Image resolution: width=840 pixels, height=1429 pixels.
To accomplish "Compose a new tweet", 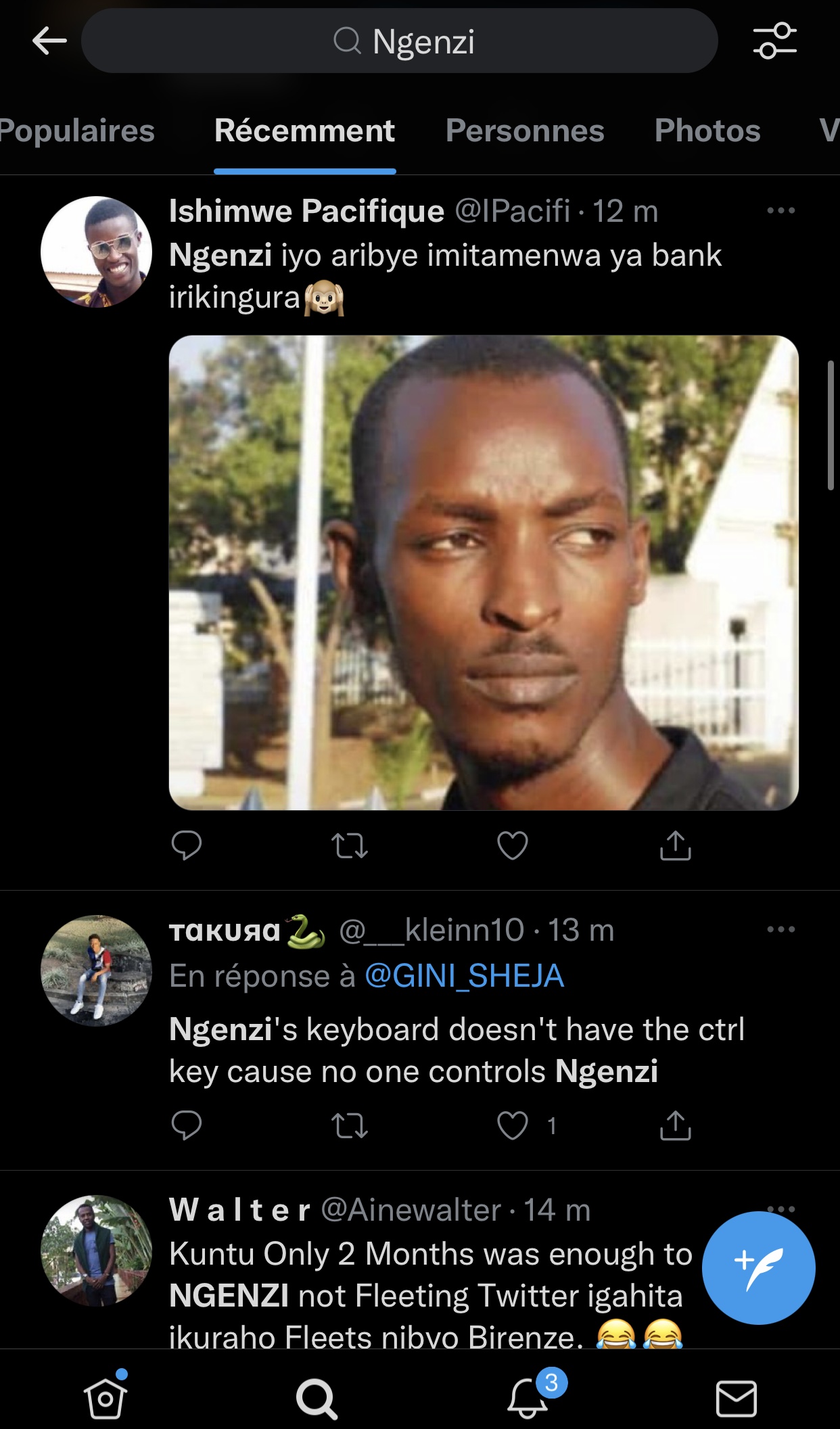I will coord(758,1268).
